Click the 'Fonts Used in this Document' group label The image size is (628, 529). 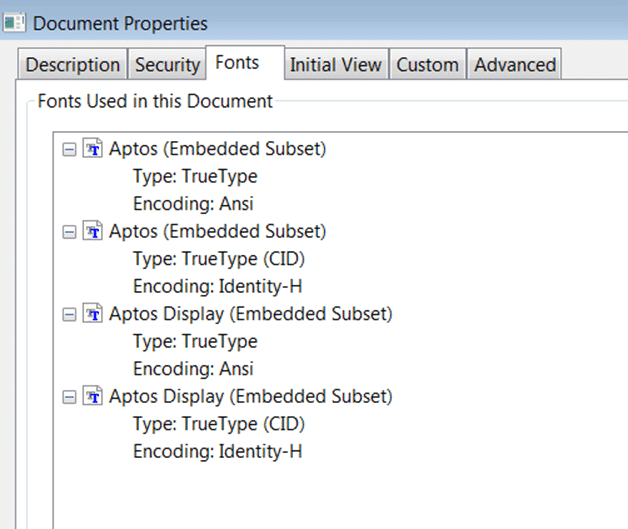[155, 101]
